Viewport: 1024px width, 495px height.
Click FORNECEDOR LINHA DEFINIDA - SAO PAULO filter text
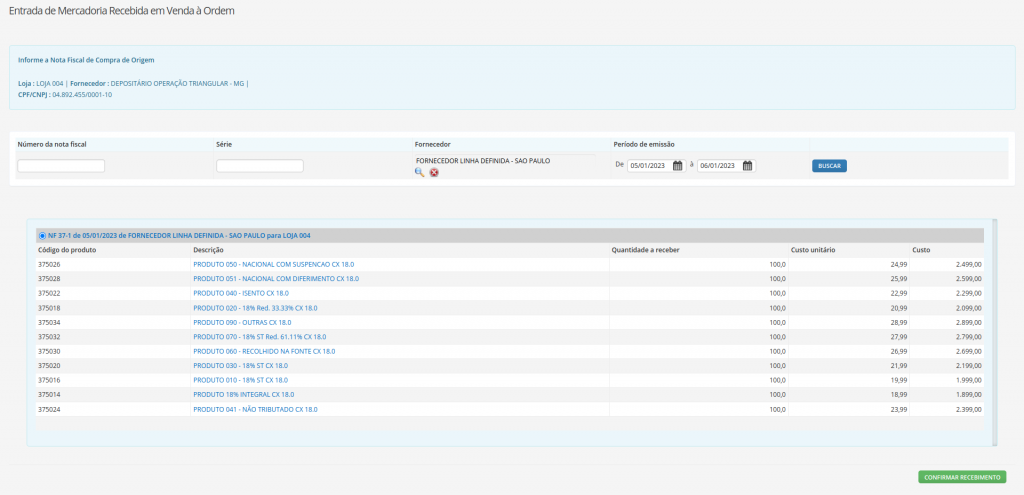tap(483, 160)
